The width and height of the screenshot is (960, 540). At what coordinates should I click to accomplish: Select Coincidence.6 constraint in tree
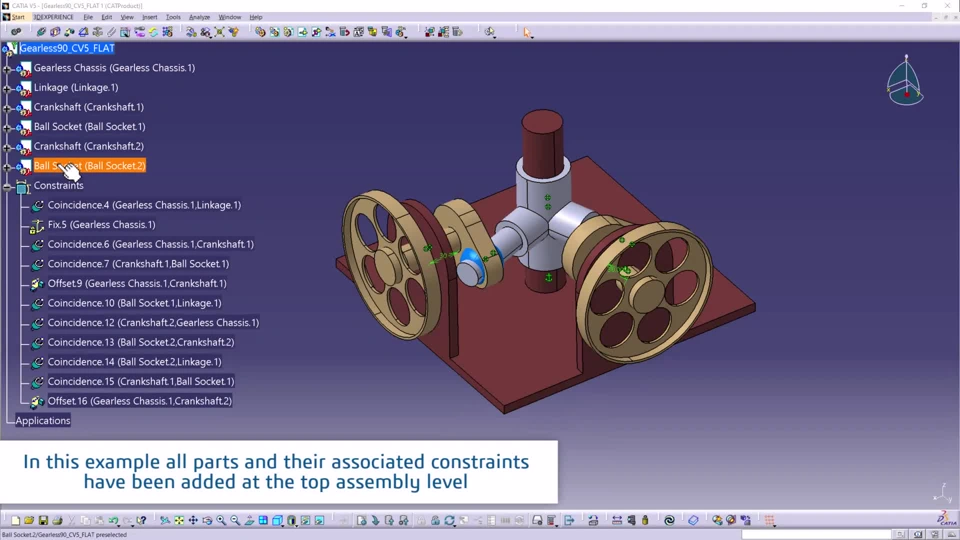[151, 244]
